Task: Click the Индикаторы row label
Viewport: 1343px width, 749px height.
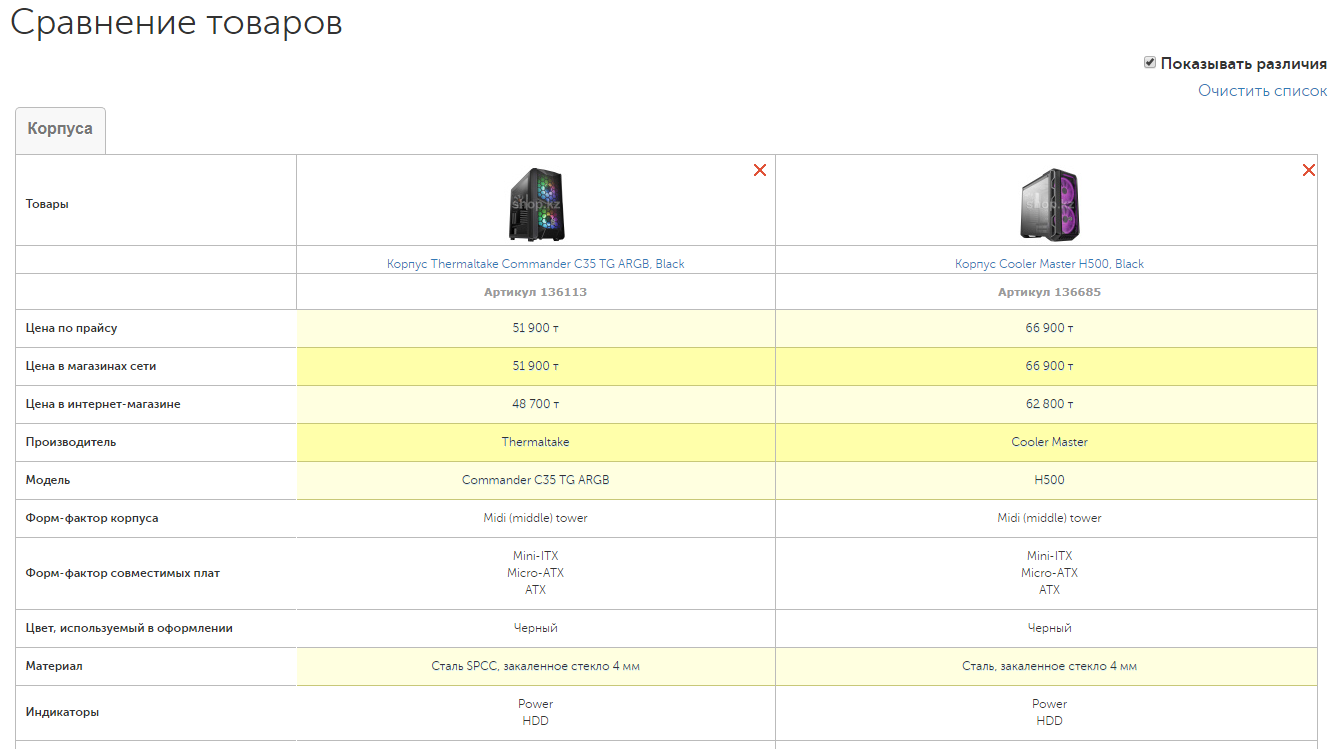Action: point(62,712)
